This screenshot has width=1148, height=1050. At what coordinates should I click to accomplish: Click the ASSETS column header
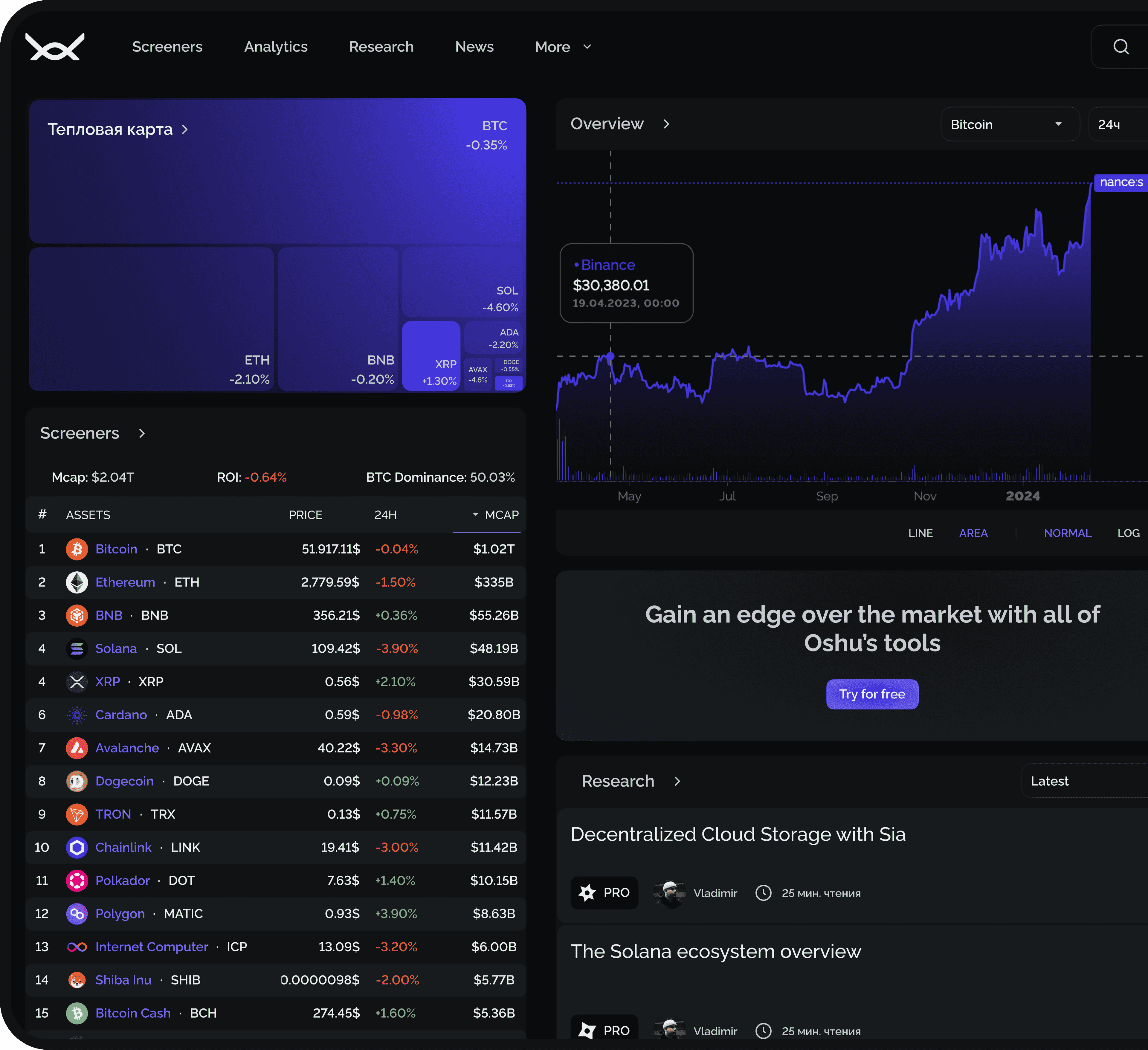tap(88, 515)
